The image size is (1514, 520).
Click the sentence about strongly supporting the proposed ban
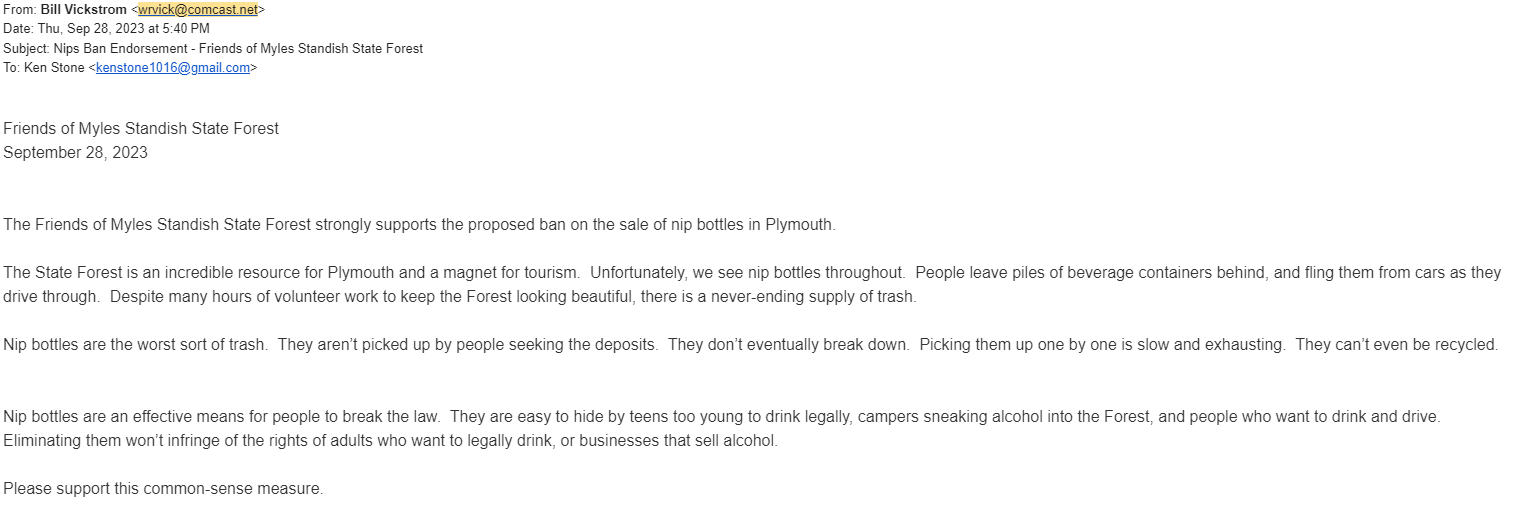tap(419, 224)
